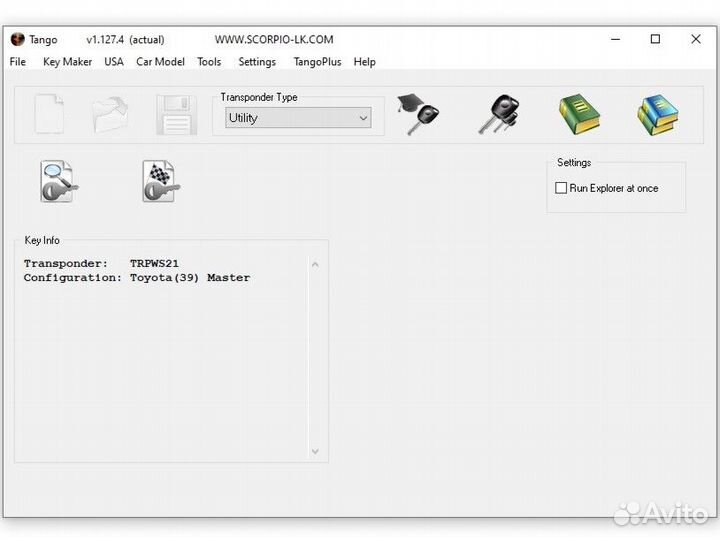Screen dimensions: 720x539
Task: Open the File menu
Action: pos(18,62)
